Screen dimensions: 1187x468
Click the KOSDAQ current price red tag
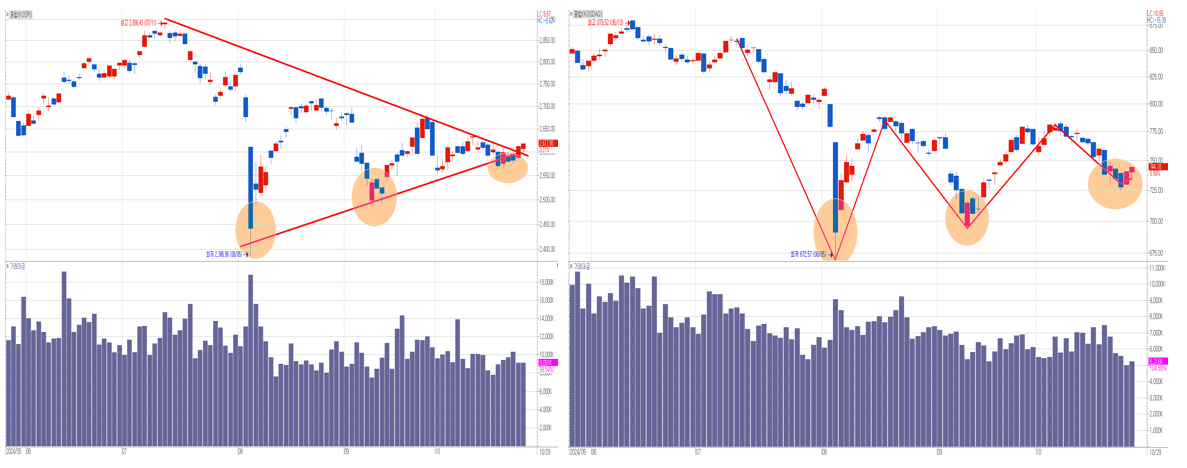1157,167
